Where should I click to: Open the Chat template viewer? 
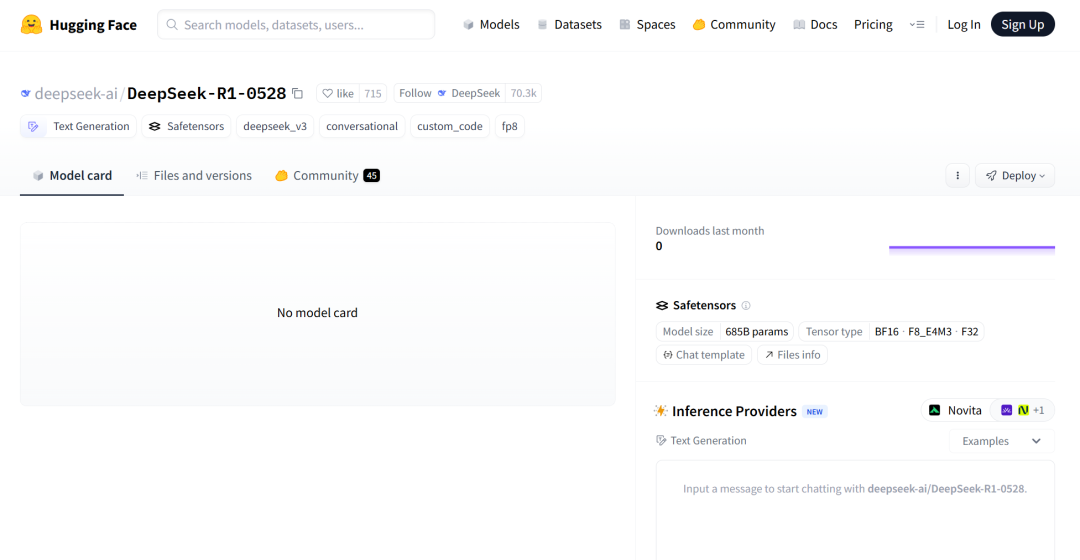703,355
